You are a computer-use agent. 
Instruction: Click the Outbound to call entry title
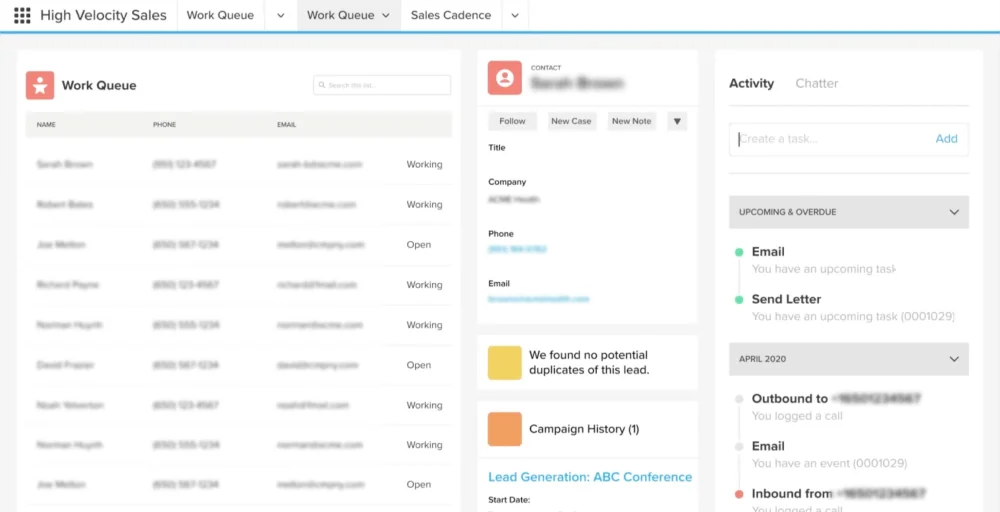point(836,399)
